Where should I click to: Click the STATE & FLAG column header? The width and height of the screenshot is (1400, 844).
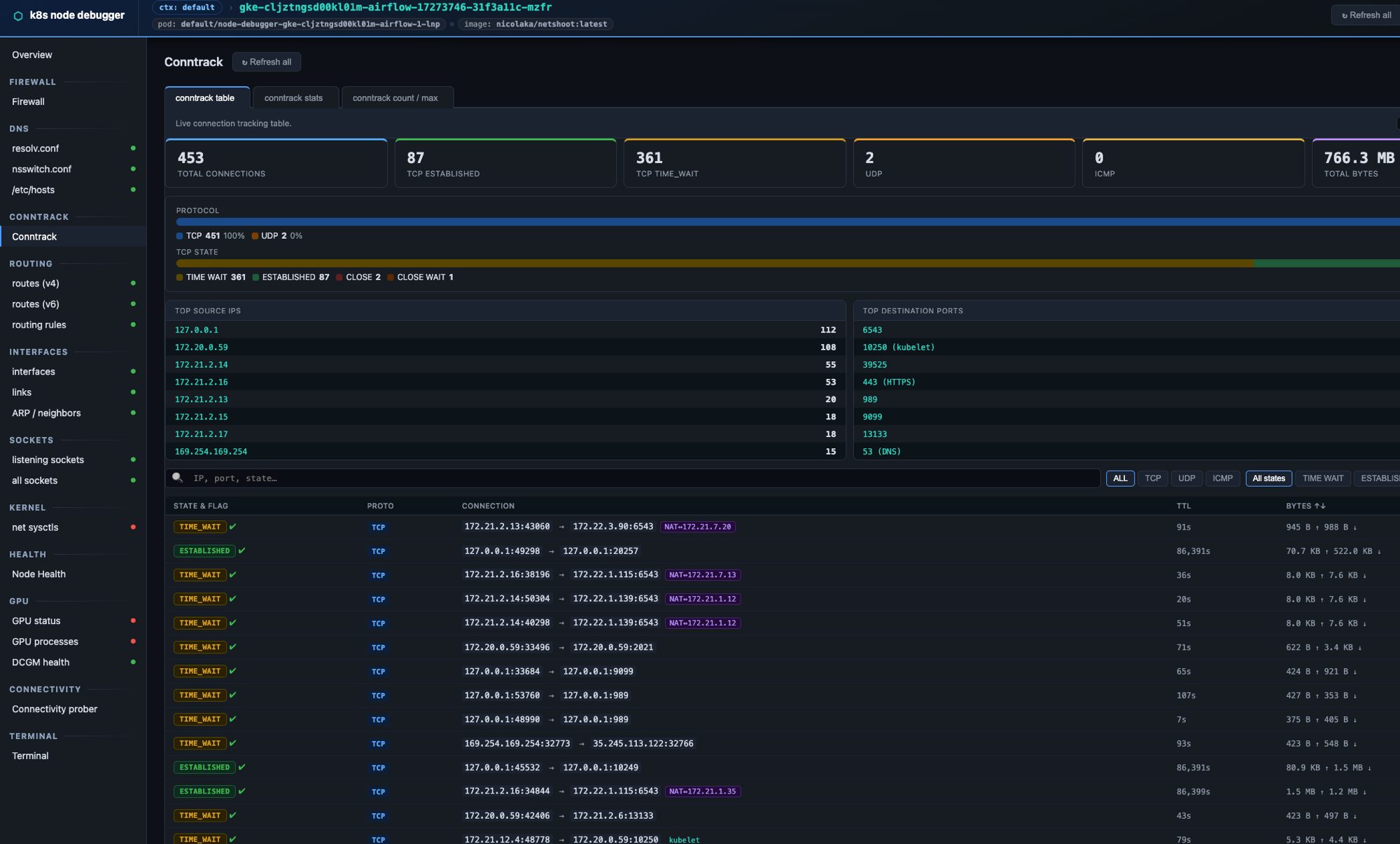click(x=201, y=506)
